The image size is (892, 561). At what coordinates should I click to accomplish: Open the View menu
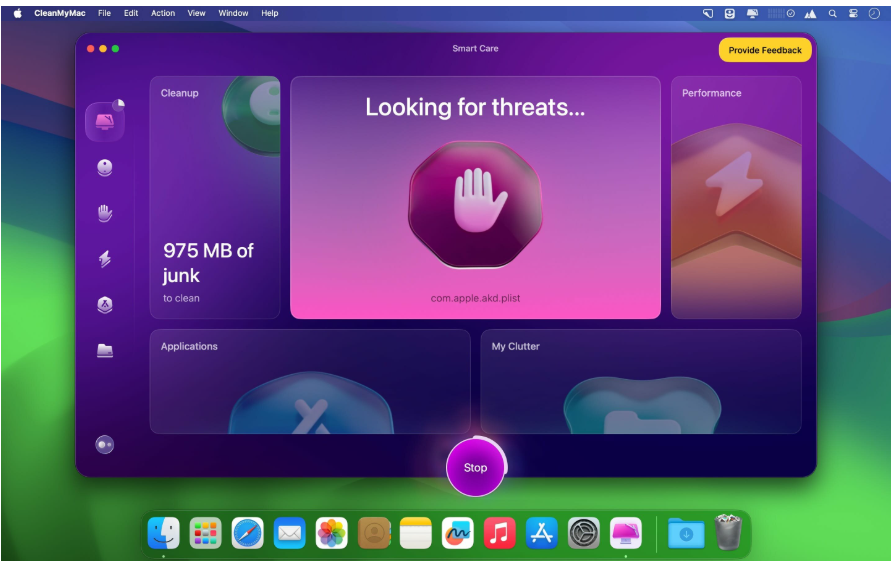pos(196,13)
